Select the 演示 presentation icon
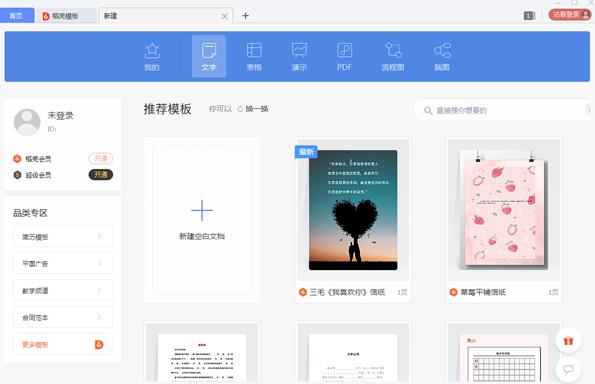This screenshot has height=384, width=595. click(x=299, y=57)
